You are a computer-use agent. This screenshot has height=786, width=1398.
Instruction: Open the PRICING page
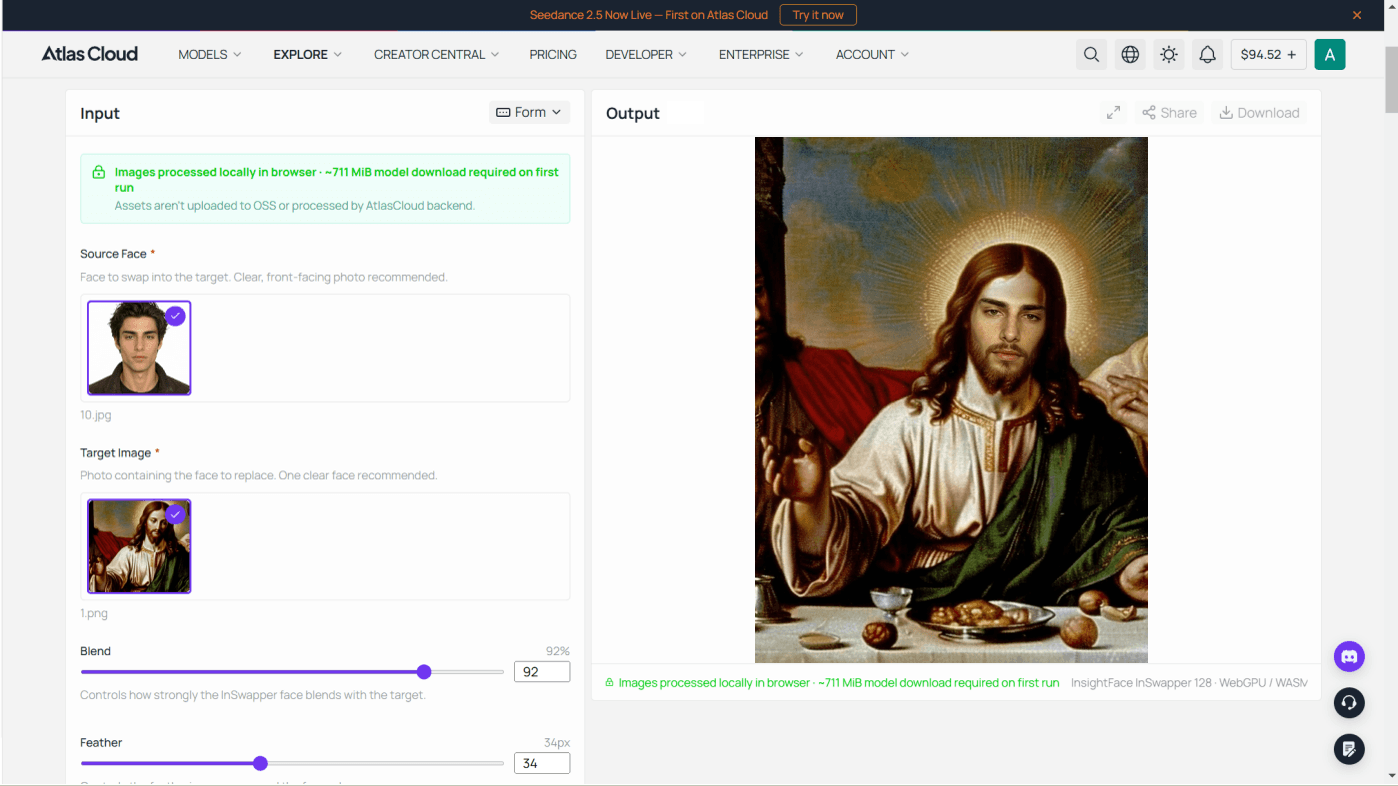[x=553, y=54]
